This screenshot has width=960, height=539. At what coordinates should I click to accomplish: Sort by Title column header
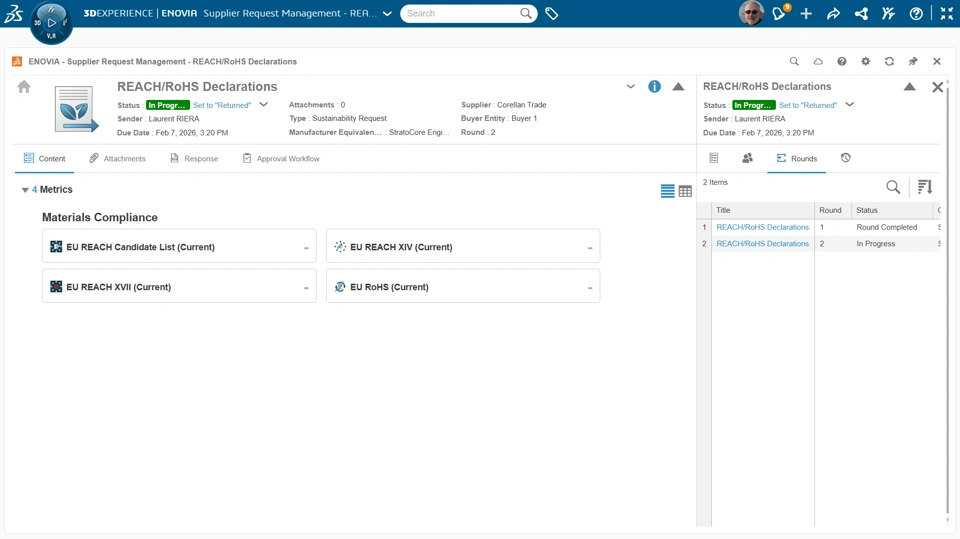[763, 210]
